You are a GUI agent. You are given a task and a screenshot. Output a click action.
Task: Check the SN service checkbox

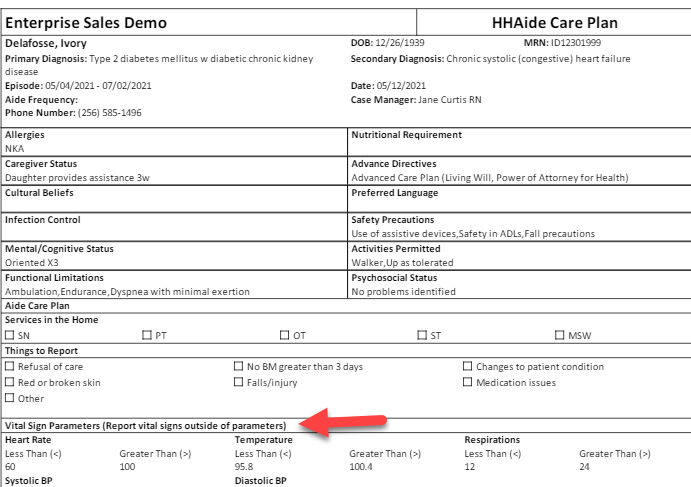click(x=10, y=335)
